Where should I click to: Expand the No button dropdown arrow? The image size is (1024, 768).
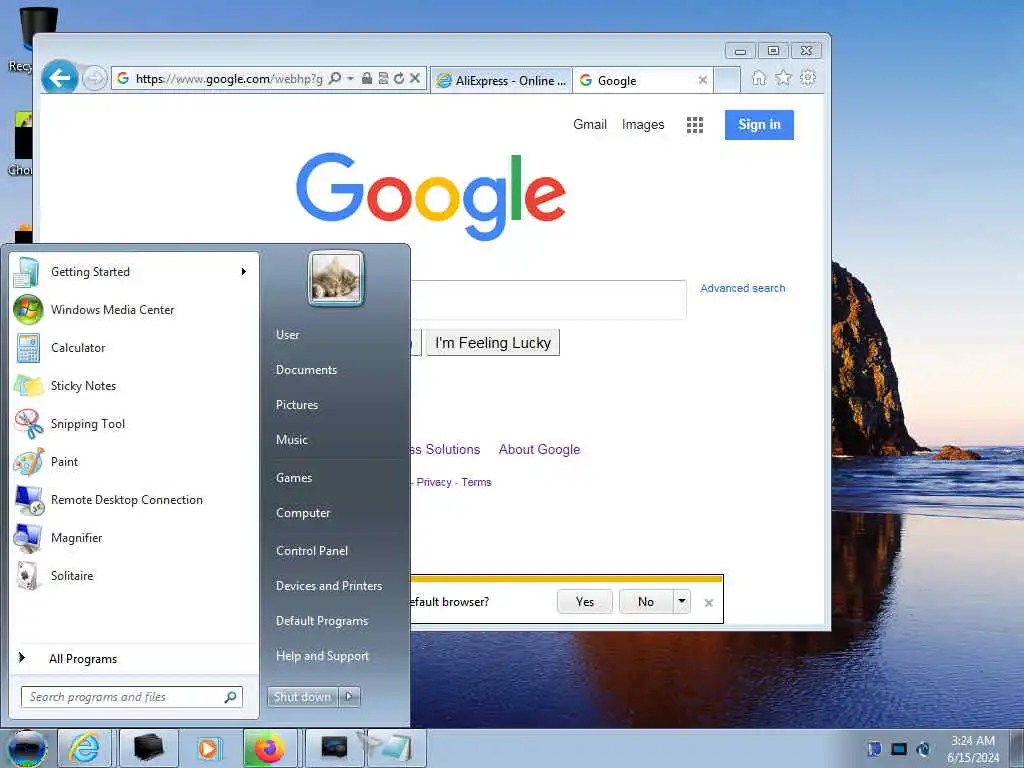(681, 601)
